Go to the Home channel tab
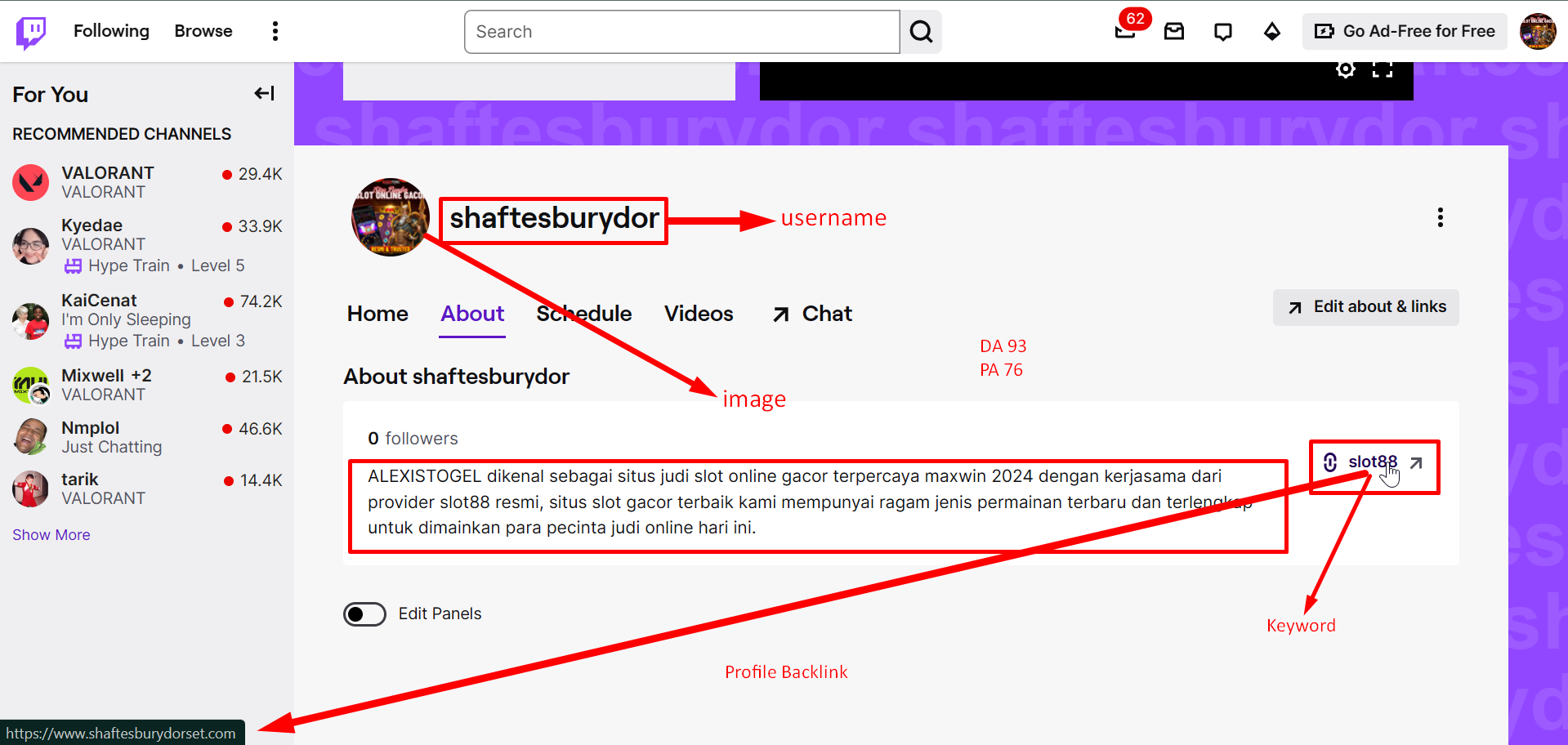 pyautogui.click(x=377, y=314)
